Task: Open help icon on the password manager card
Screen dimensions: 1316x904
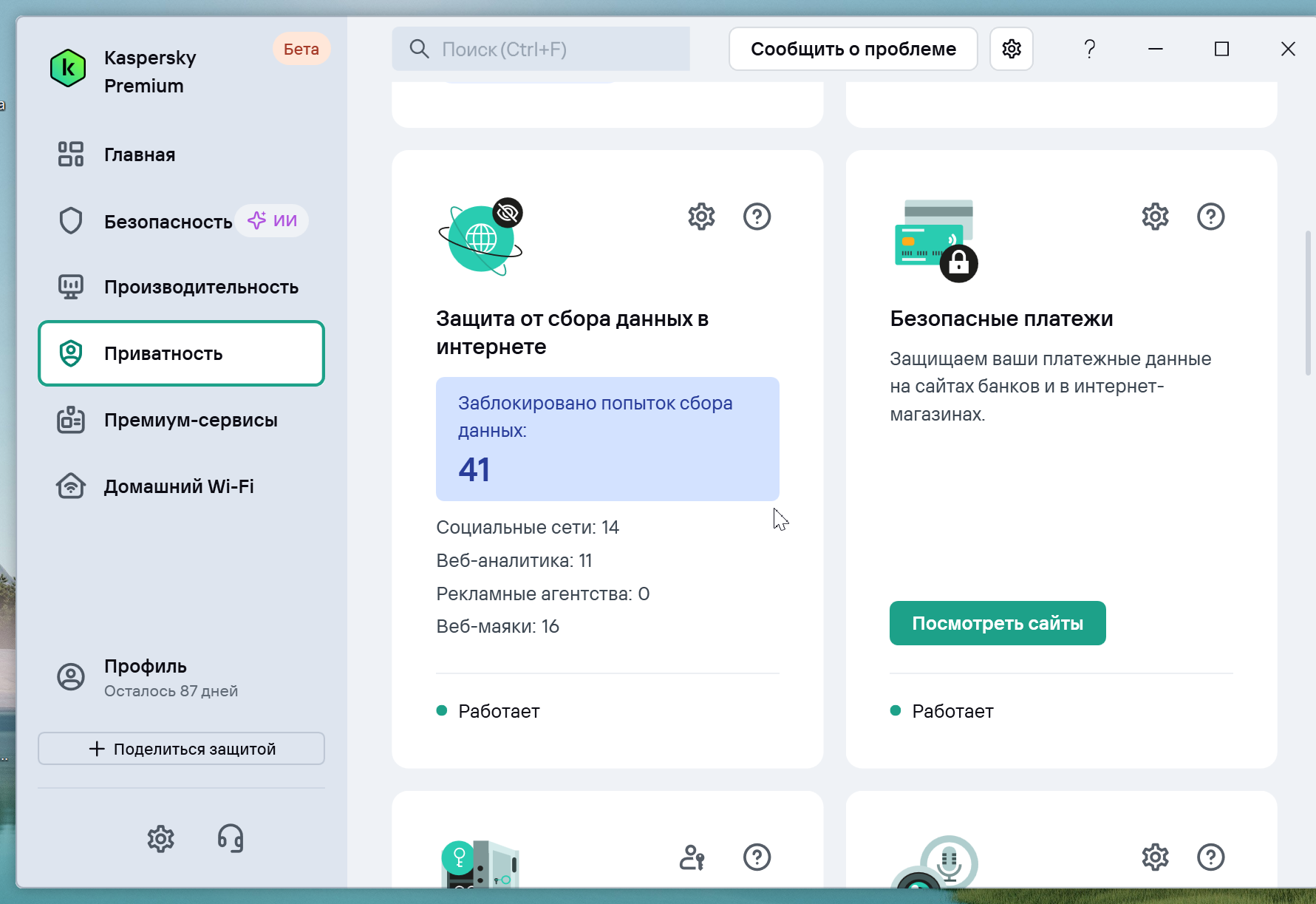Action: tap(757, 857)
